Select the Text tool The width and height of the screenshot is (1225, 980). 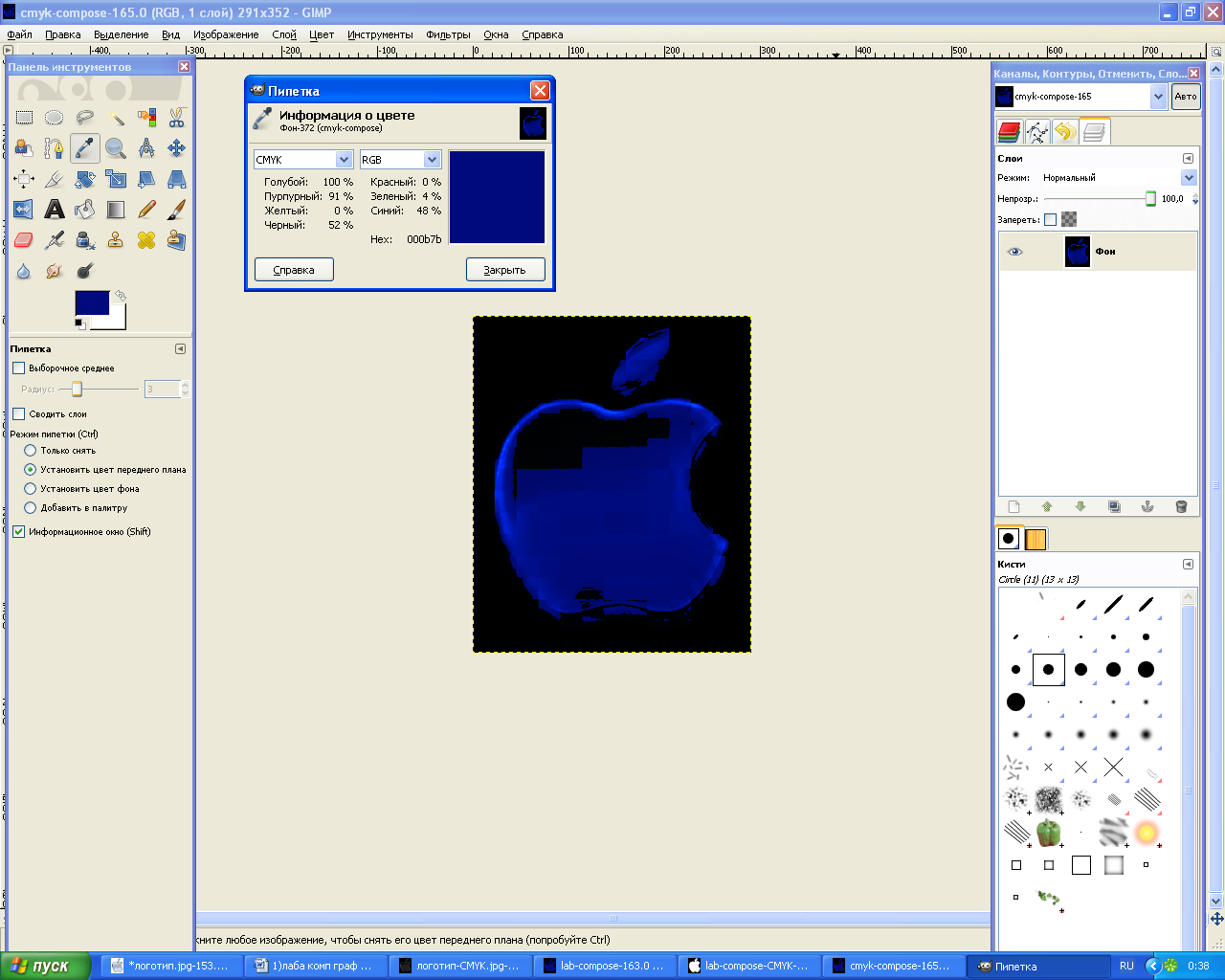[55, 210]
